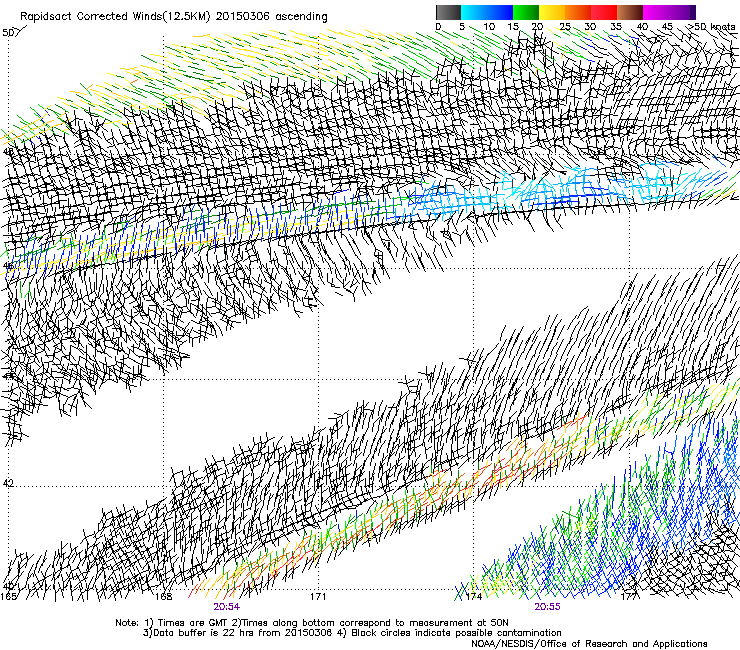This screenshot has height=650, width=740.
Task: Click the latitude label 42
Action: [8, 483]
